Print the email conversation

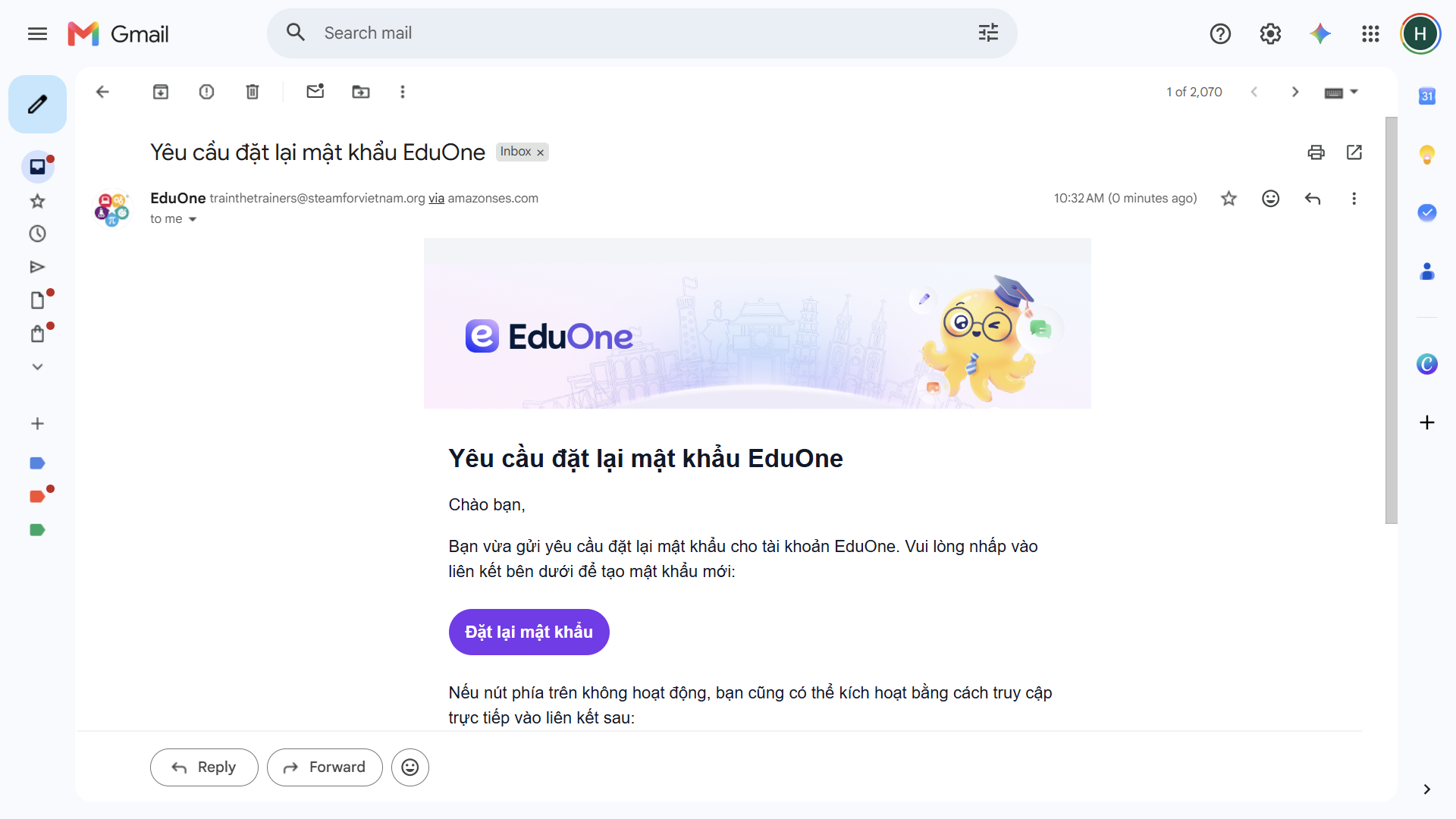(x=1316, y=152)
